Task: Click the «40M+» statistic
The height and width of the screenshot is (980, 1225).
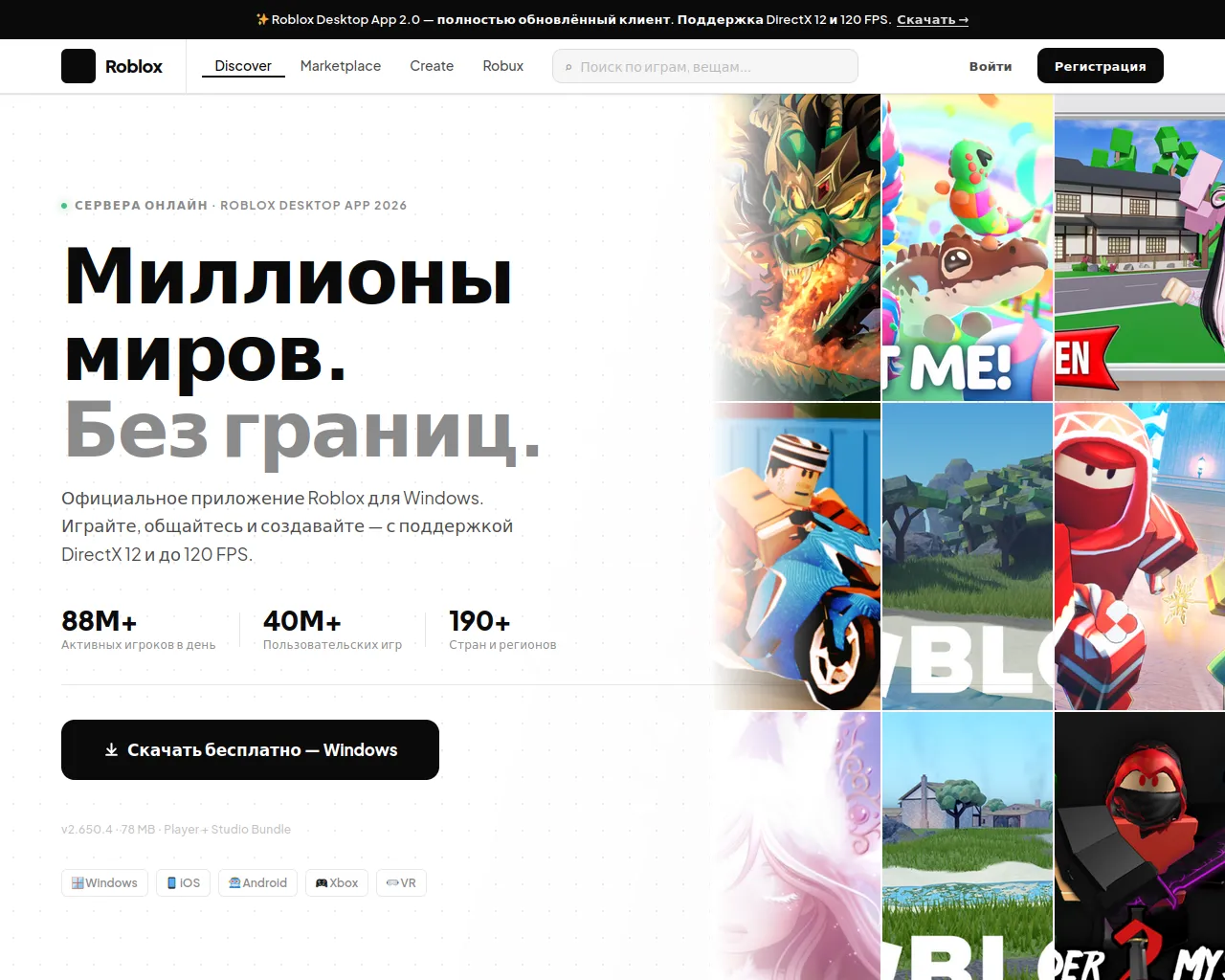Action: pyautogui.click(x=302, y=621)
